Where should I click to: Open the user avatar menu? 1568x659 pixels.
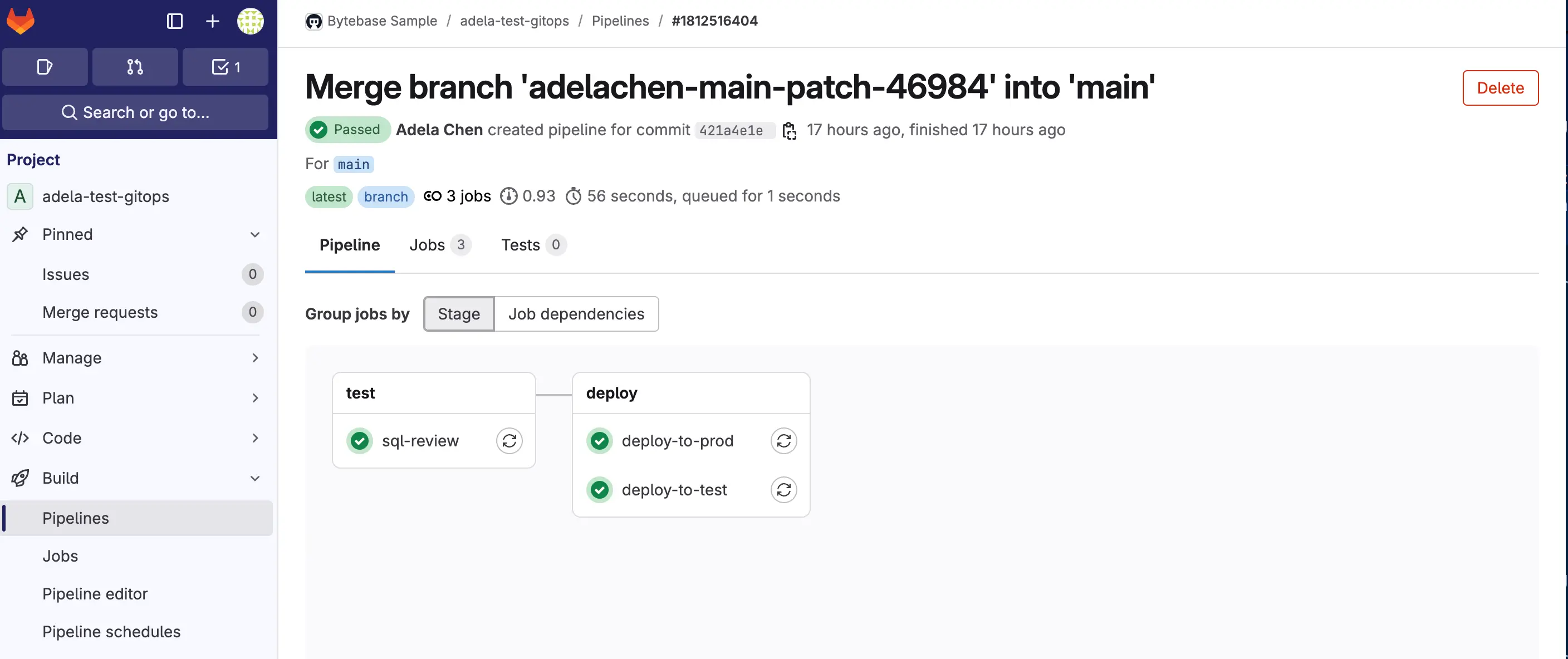pyautogui.click(x=250, y=21)
